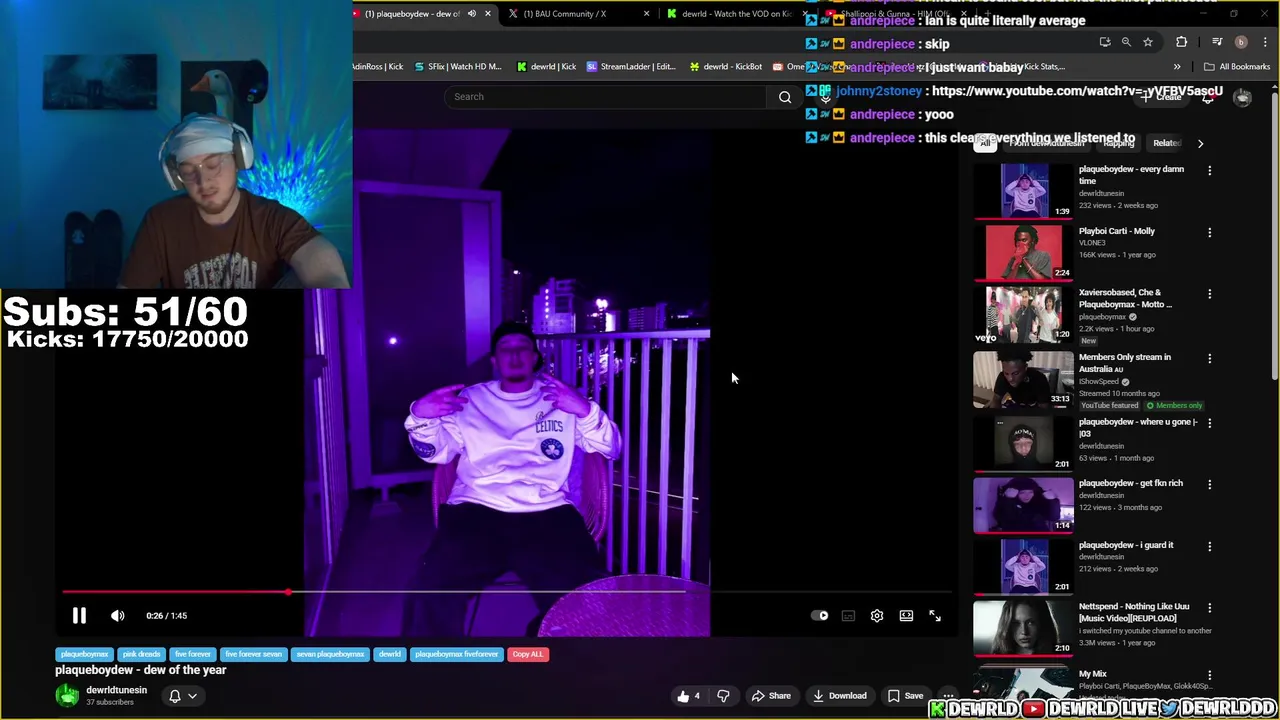Screen dimensions: 1280x720
Task: Close the plaqueboydew browser tab
Action: click(x=487, y=14)
